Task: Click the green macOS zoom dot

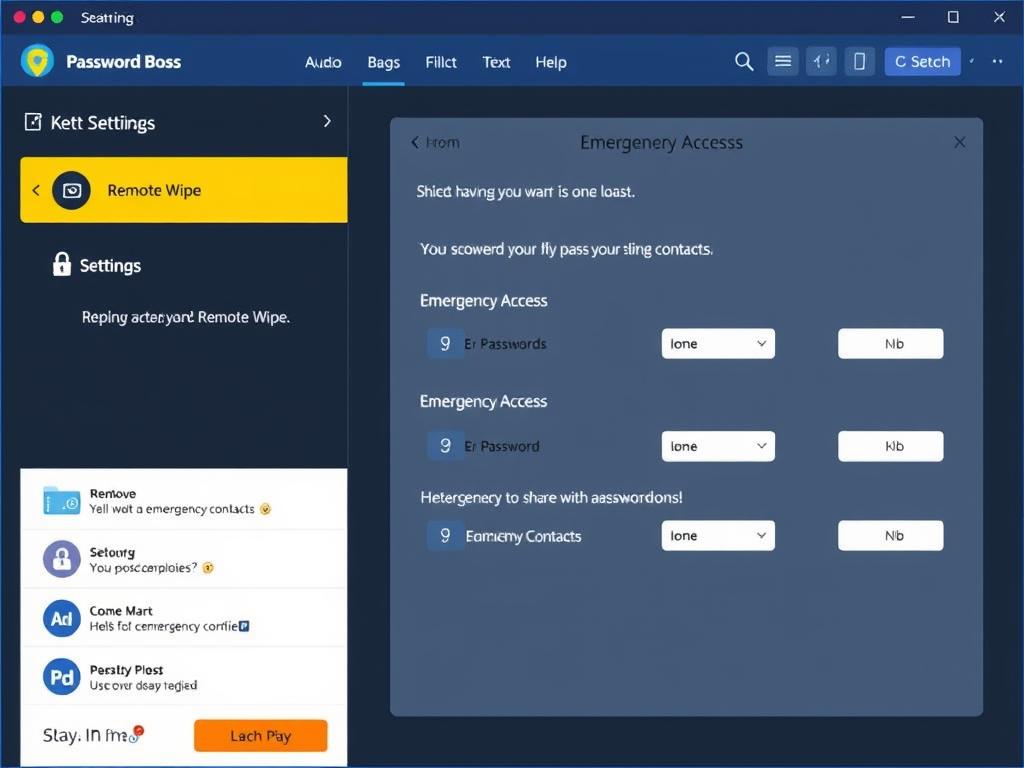Action: [57, 17]
